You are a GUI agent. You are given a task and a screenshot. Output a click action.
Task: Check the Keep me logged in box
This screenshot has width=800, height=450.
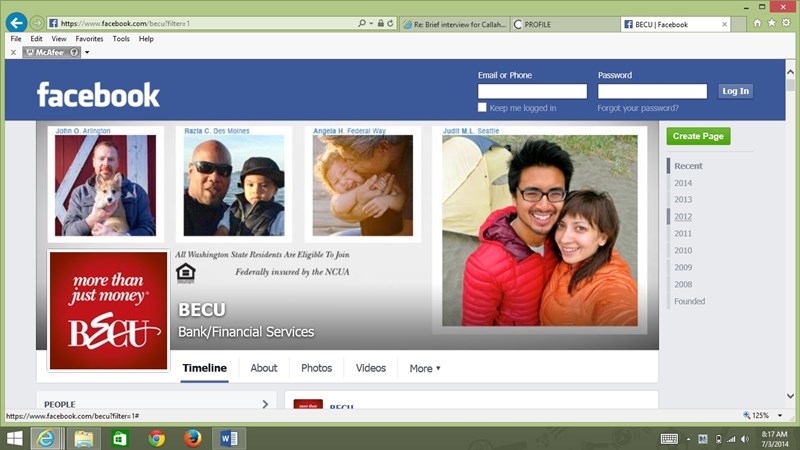(483, 108)
